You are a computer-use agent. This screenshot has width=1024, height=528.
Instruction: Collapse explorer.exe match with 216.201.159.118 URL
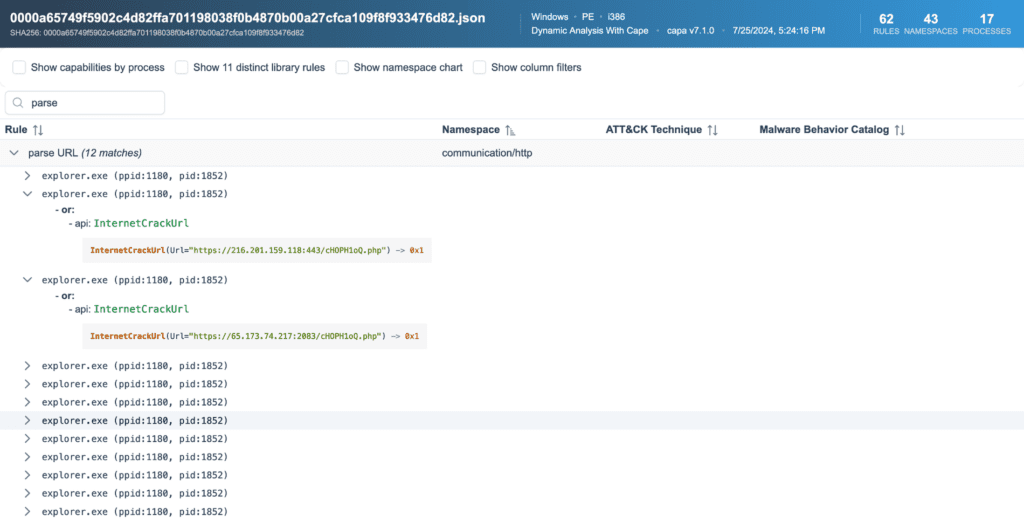tap(28, 194)
